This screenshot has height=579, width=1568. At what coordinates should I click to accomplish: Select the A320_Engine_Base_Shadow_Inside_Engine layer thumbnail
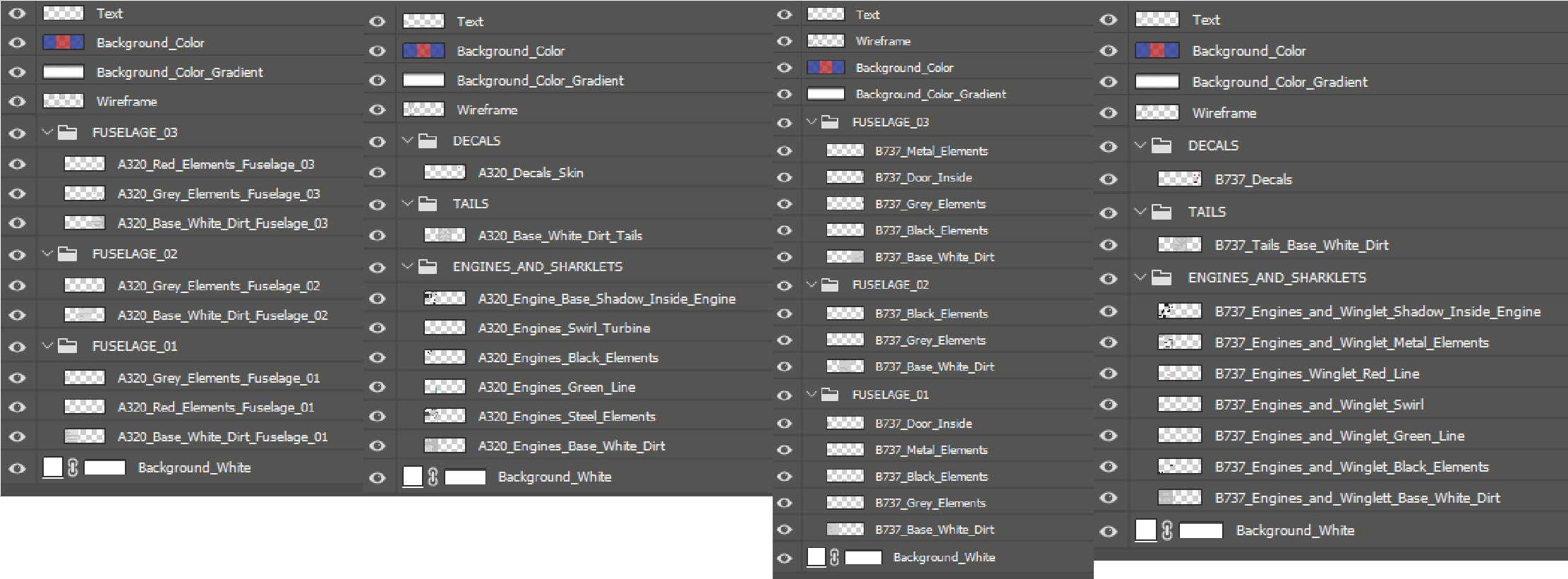pyautogui.click(x=445, y=299)
